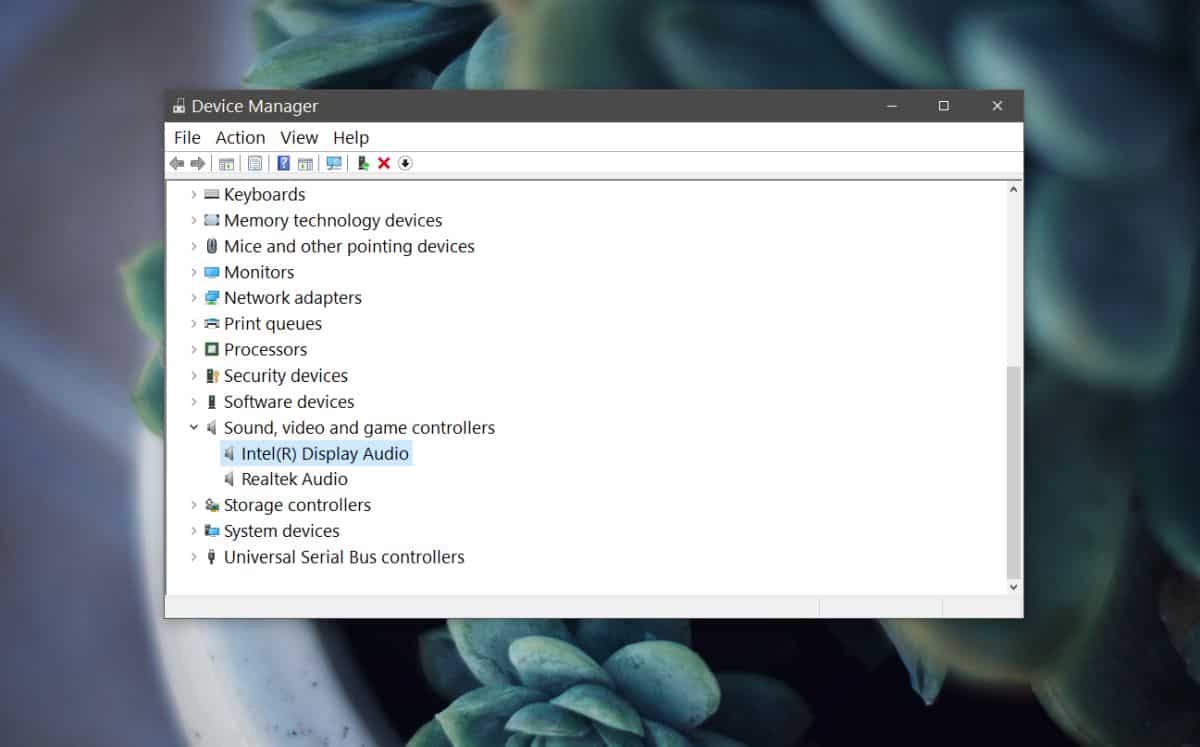Click the blue Help question mark icon

click(284, 163)
